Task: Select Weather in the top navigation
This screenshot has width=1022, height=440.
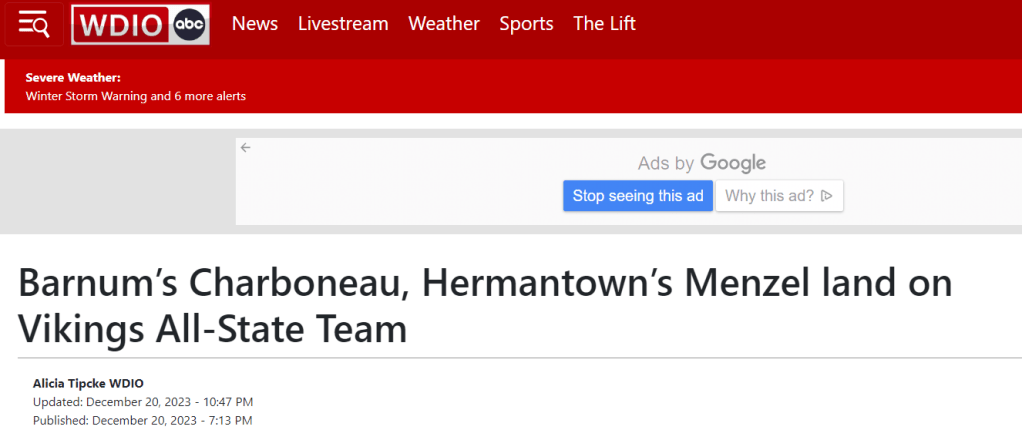Action: click(x=444, y=24)
